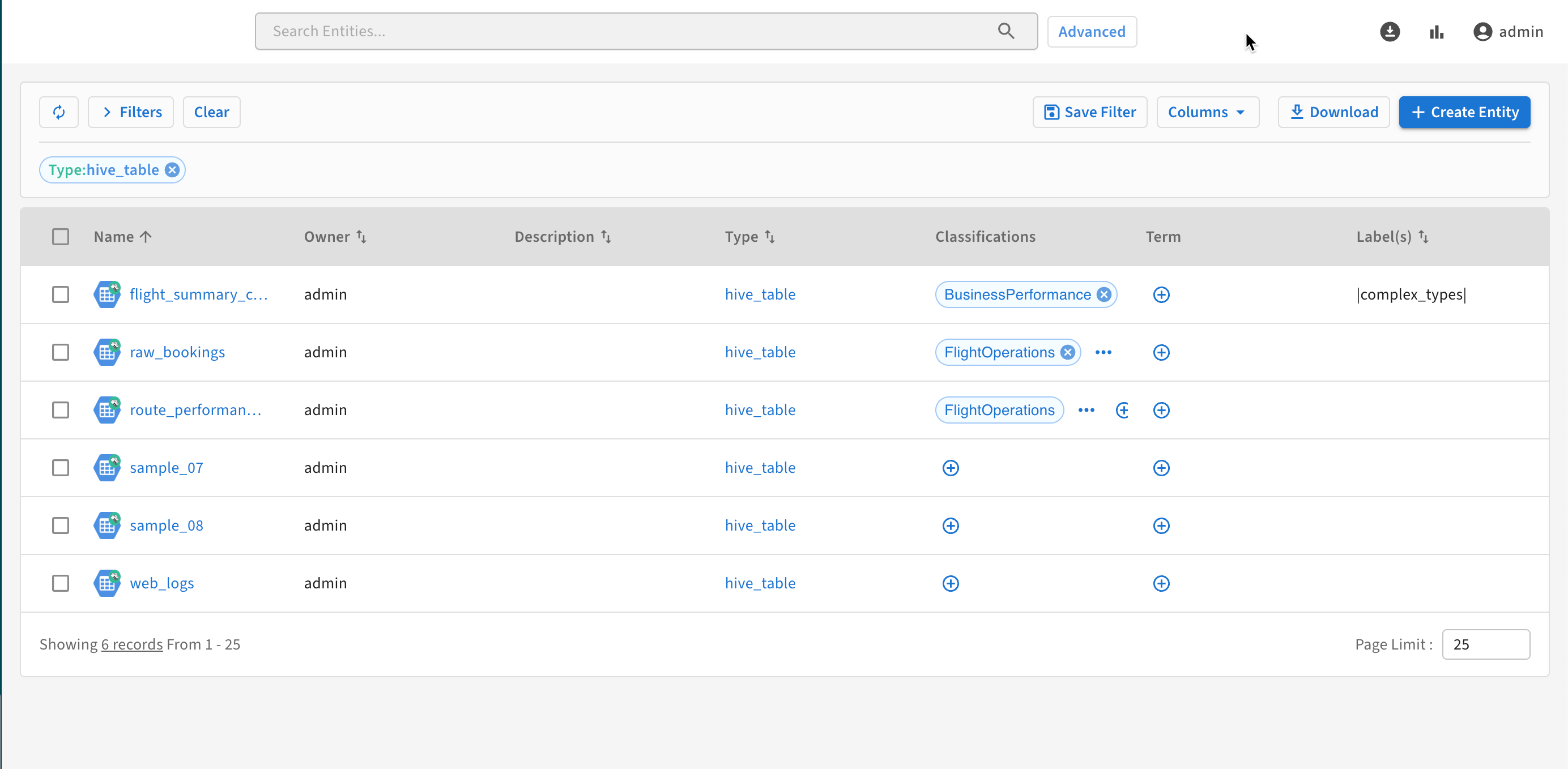This screenshot has height=769, width=1568.
Task: Remove the Type:hive_table filter chip
Action: tap(172, 170)
